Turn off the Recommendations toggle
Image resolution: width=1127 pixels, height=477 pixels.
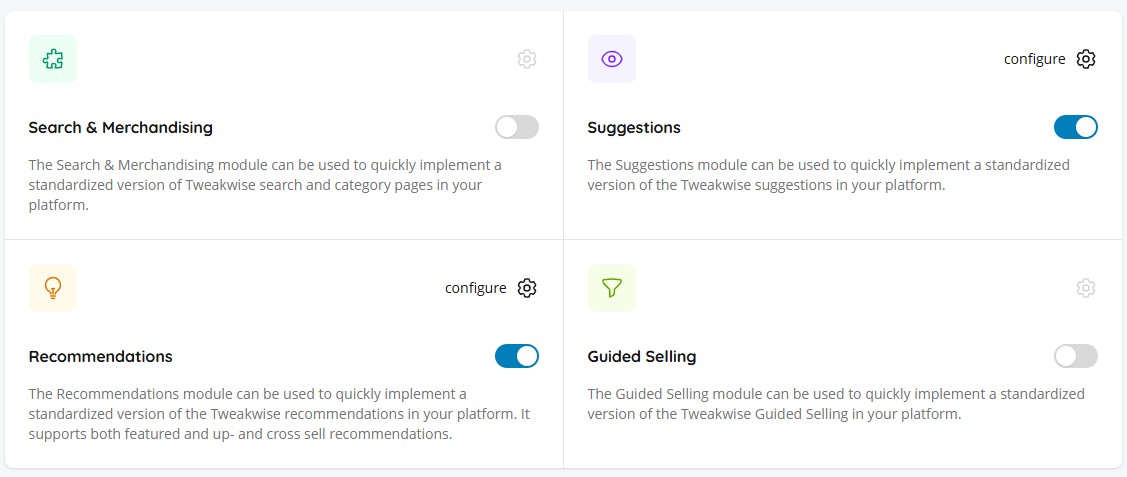517,356
